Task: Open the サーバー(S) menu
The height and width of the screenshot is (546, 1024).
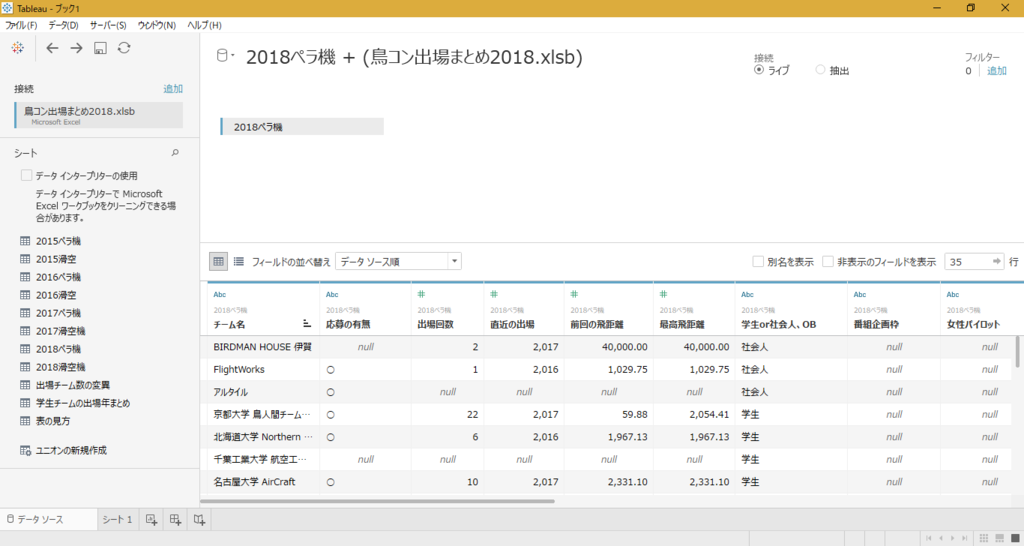Action: [x=108, y=25]
